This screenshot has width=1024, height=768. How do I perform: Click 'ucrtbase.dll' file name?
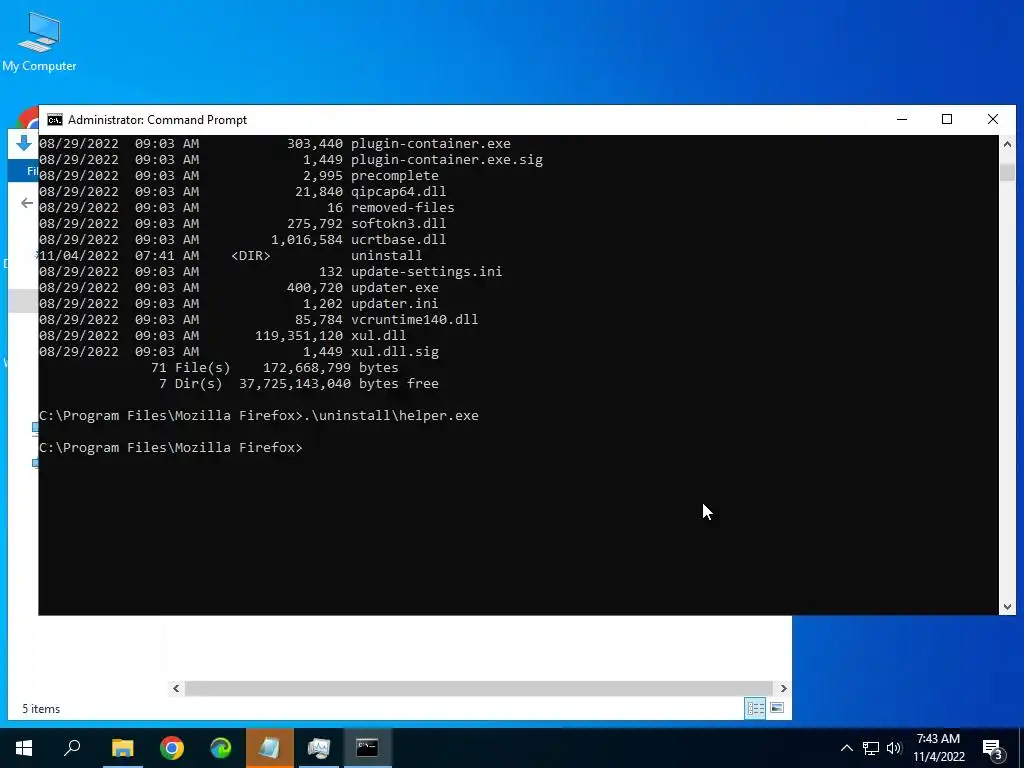[398, 240]
